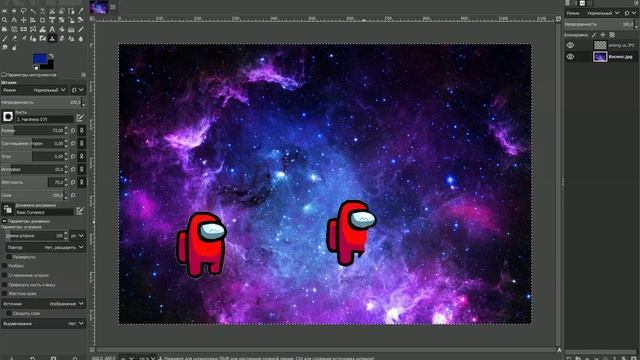
Task: Enable the Сглаженные штрихи checkbox
Action: pos(4,275)
